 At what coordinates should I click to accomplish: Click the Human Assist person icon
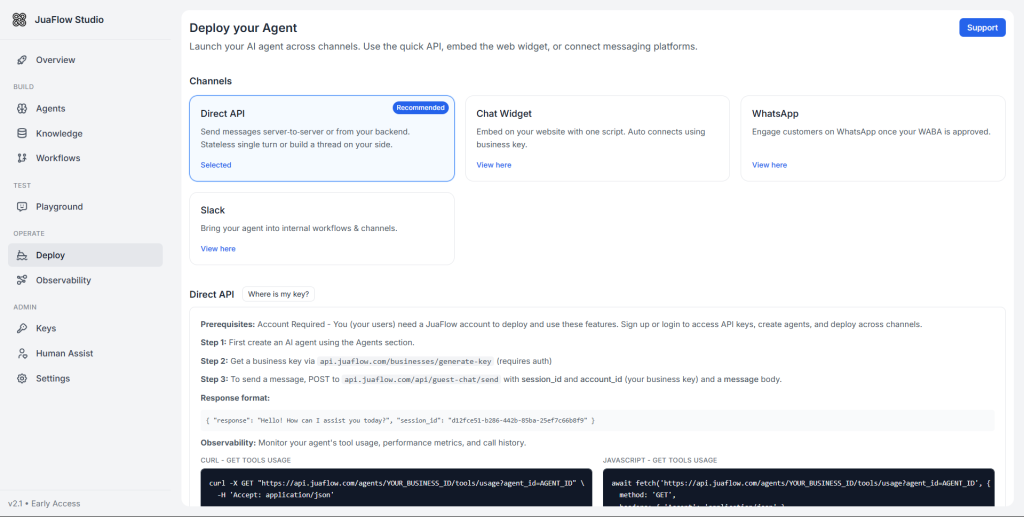point(23,353)
